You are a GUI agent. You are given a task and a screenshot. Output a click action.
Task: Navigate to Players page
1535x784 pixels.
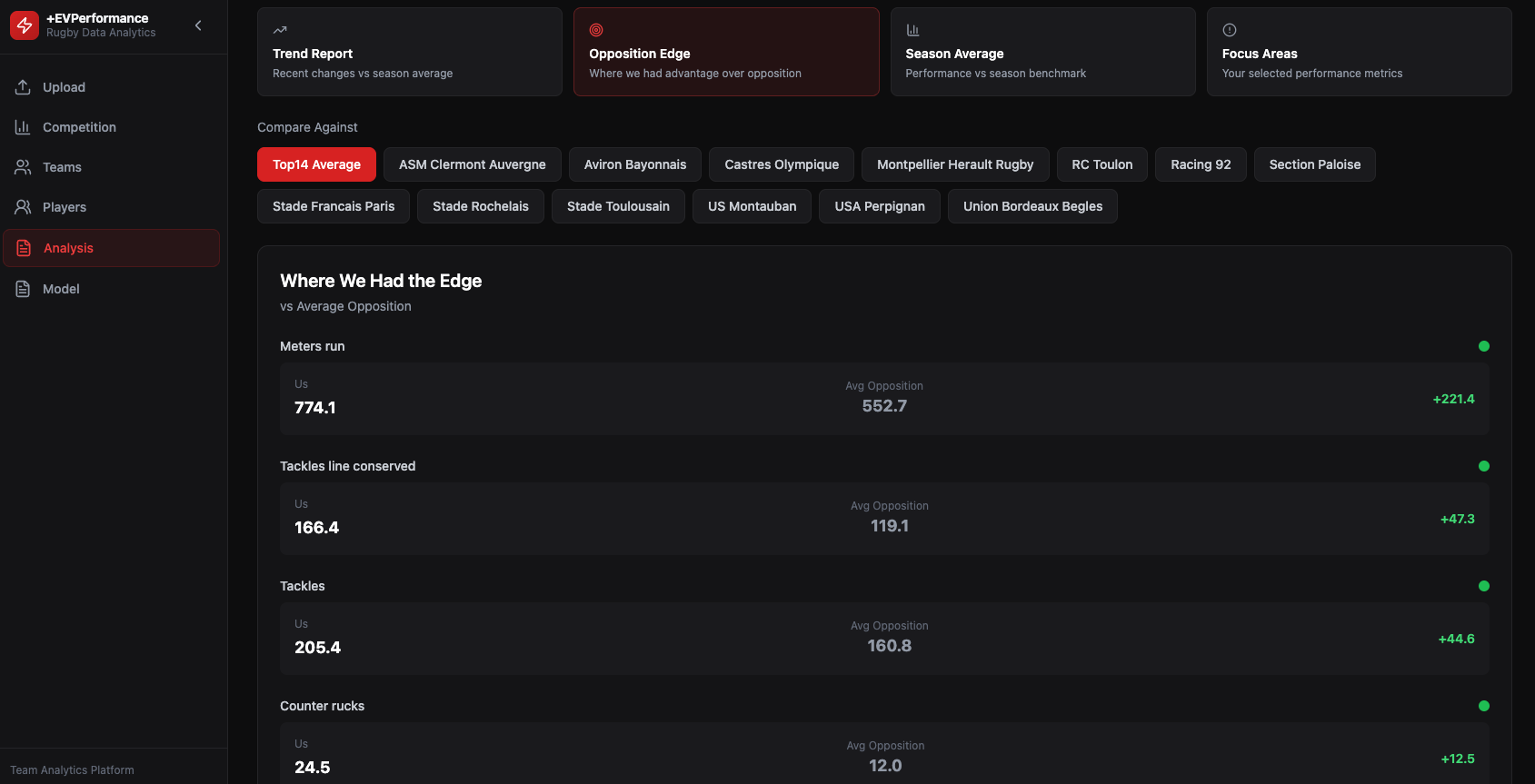[112, 207]
